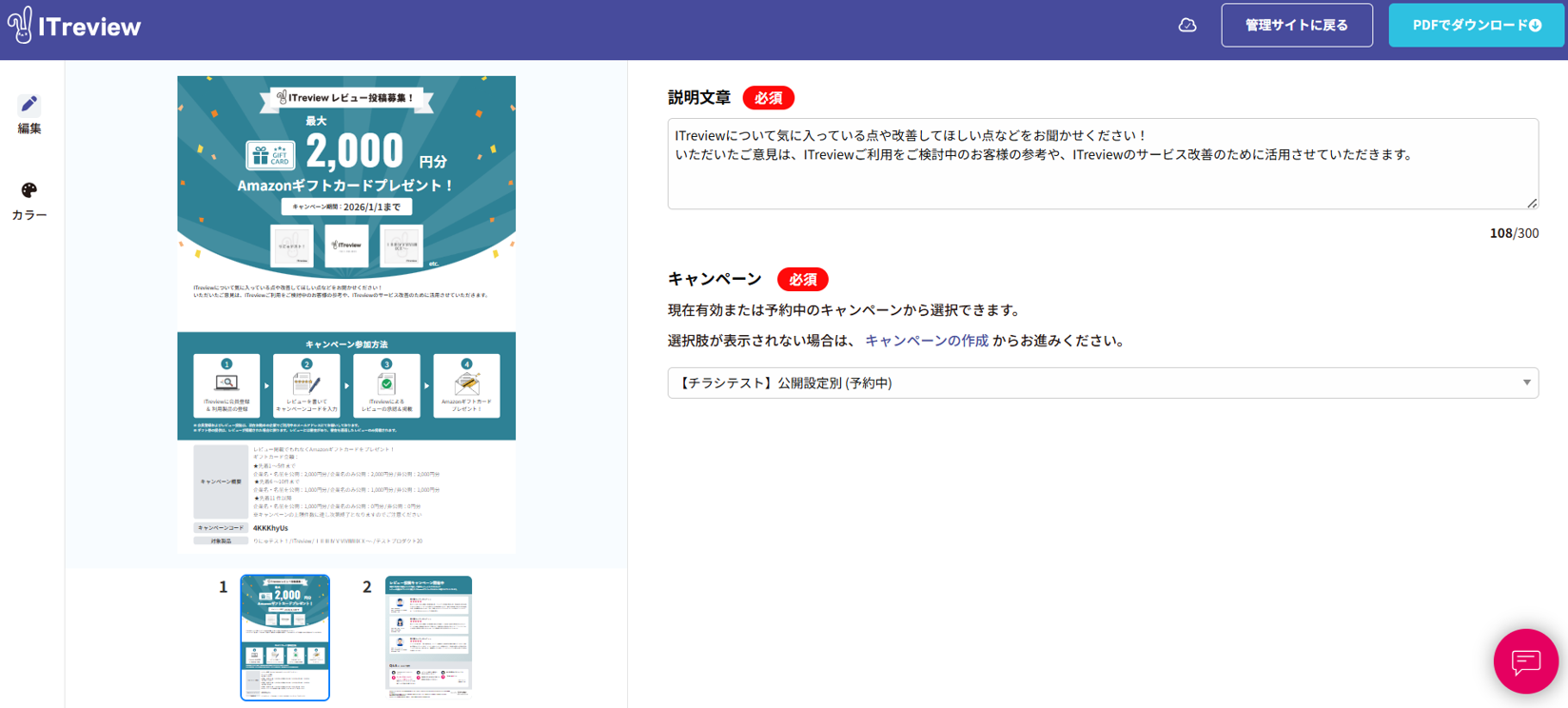Click step 4 Amazon gift card icon
The image size is (1568, 708).
(466, 383)
